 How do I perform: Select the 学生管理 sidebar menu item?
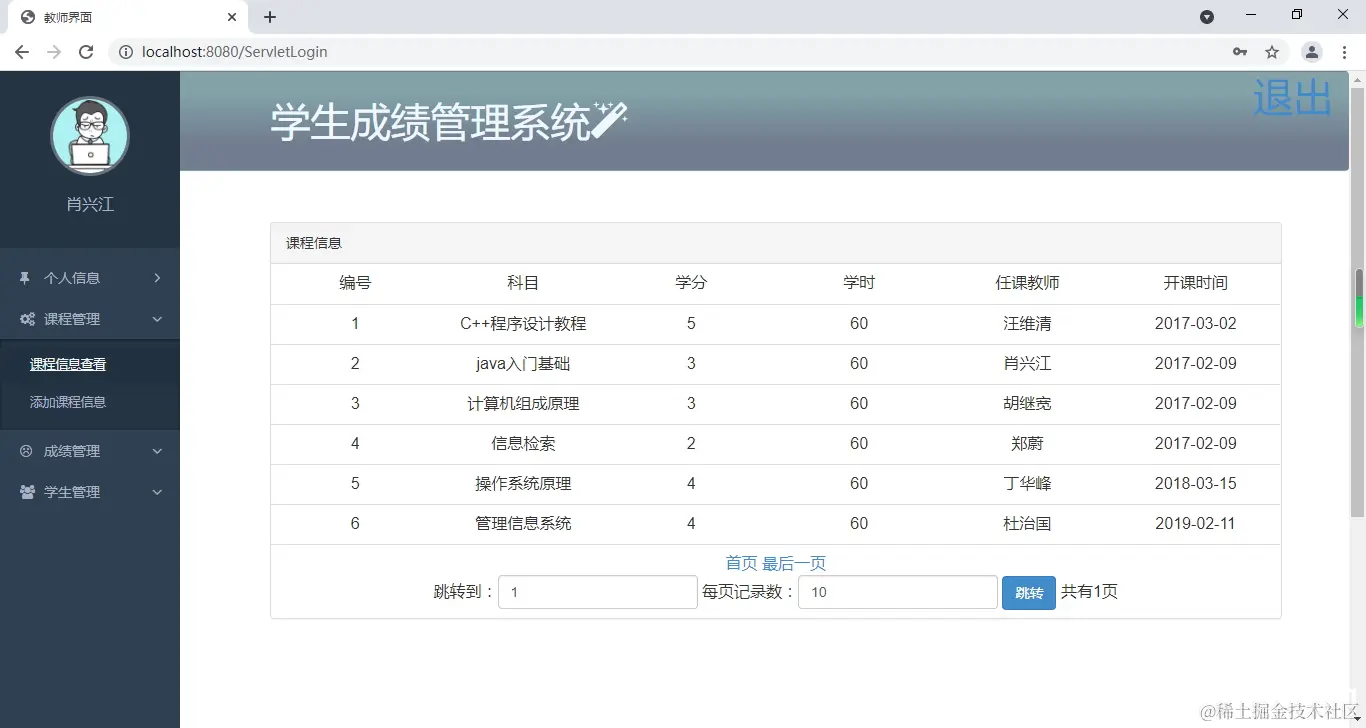click(90, 492)
